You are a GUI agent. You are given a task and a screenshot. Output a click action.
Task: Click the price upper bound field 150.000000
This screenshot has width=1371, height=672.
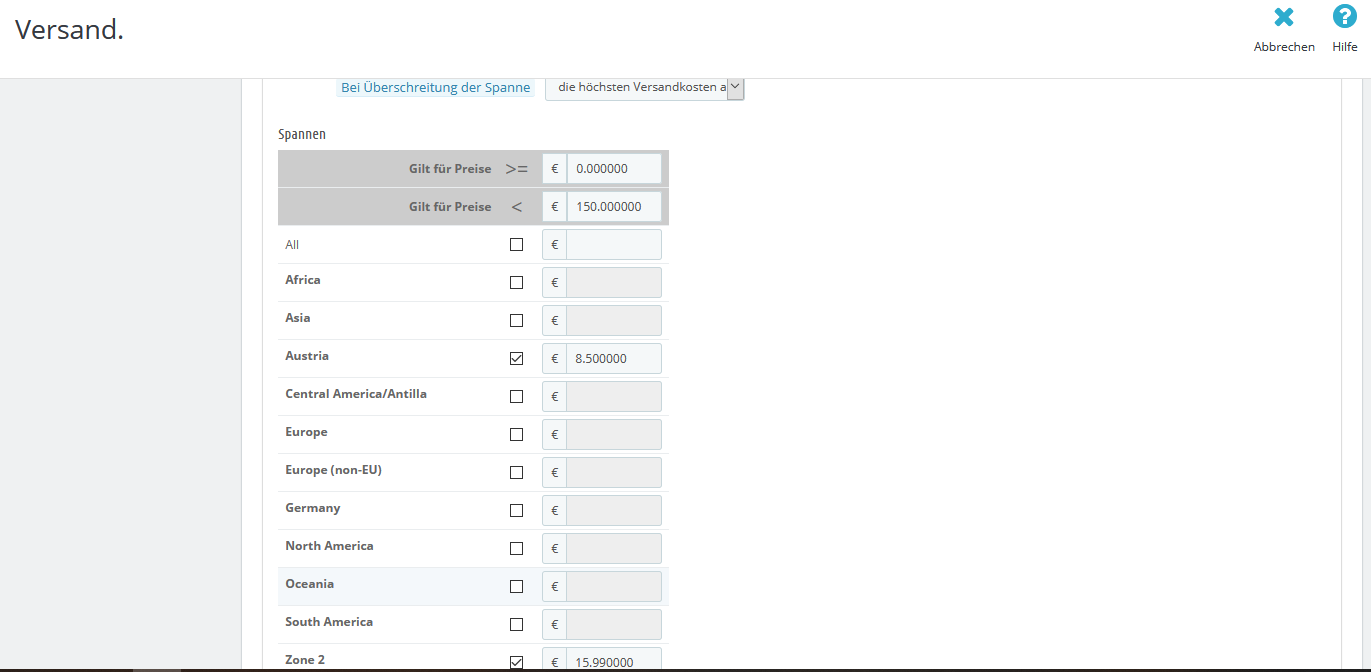[614, 207]
